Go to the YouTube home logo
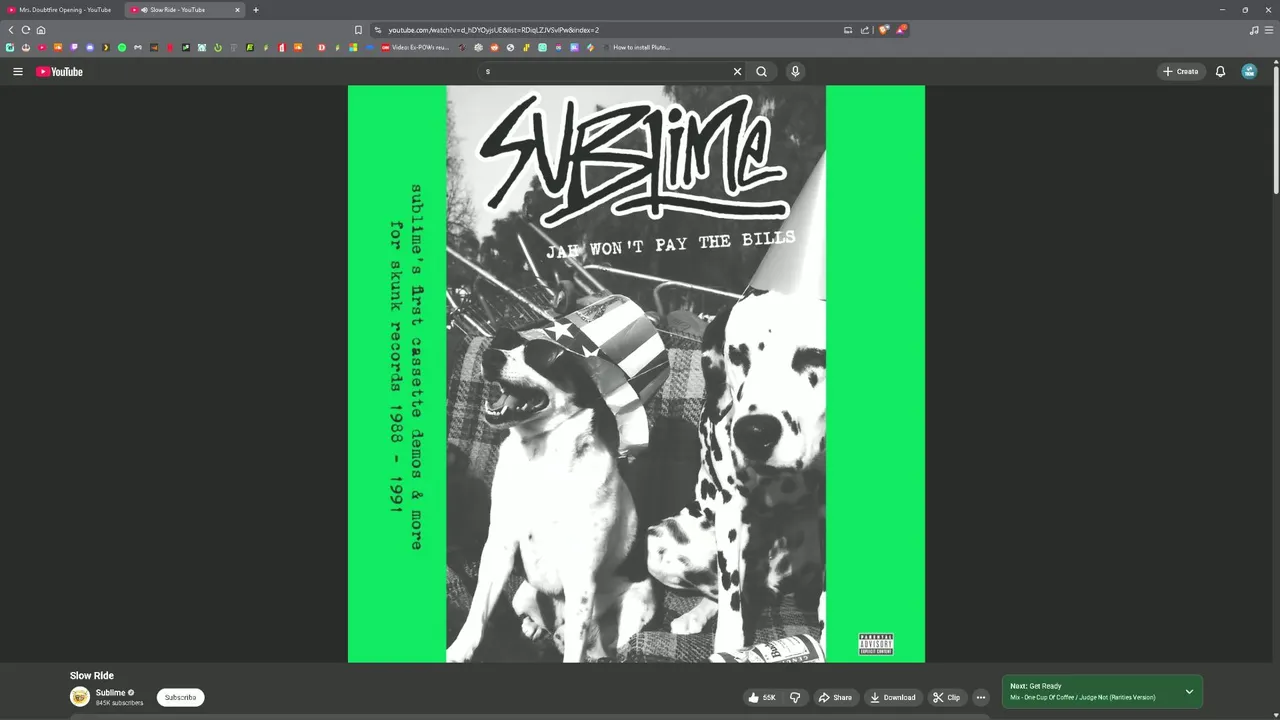The image size is (1280, 720). pos(59,71)
